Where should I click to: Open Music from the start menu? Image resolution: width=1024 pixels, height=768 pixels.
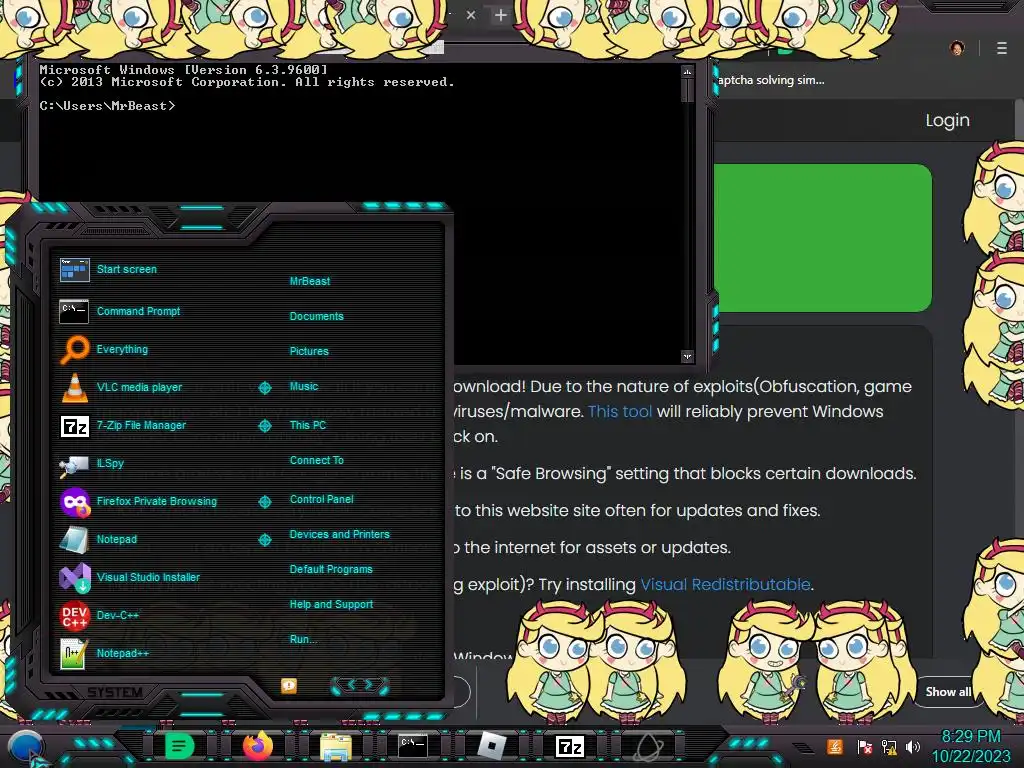click(304, 387)
